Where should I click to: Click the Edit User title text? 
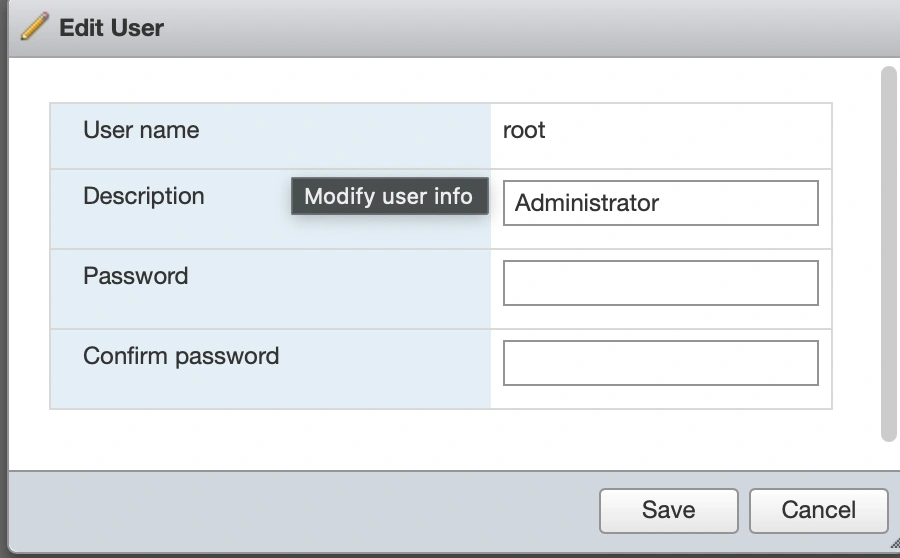(x=111, y=28)
